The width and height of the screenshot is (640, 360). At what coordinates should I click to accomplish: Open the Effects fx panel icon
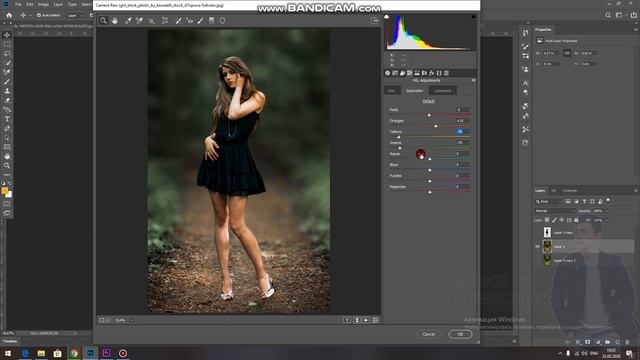coord(432,73)
